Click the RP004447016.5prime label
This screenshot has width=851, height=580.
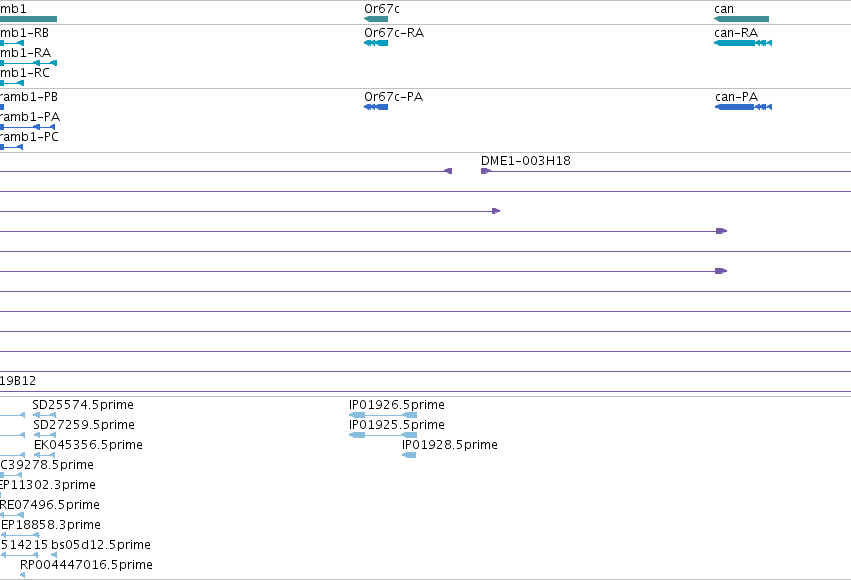[x=86, y=565]
